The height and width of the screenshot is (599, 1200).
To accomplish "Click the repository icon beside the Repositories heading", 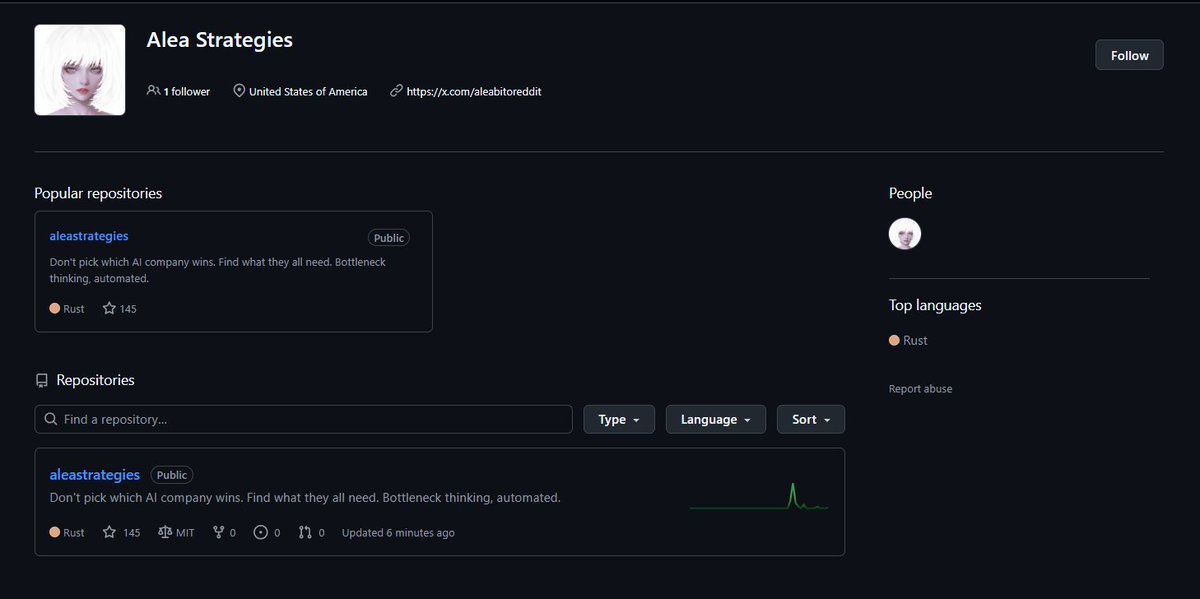I will tap(41, 381).
